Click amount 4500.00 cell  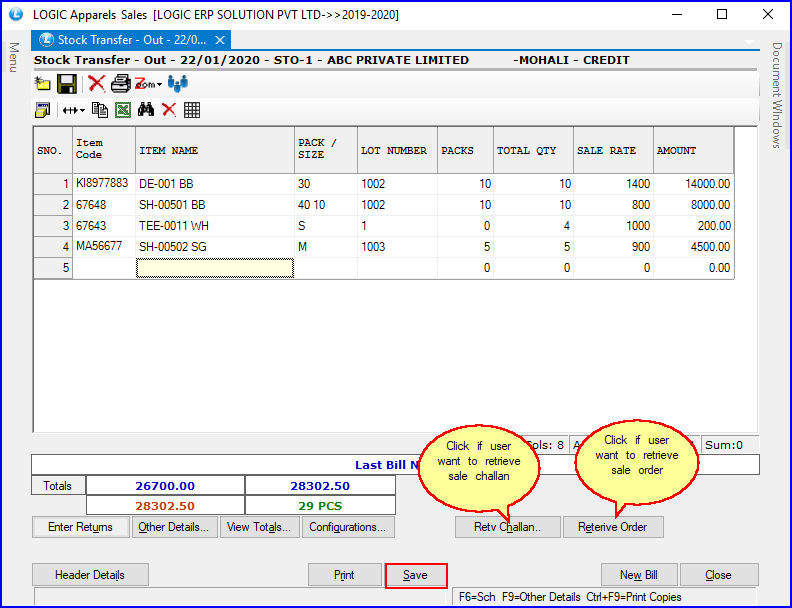(x=694, y=247)
